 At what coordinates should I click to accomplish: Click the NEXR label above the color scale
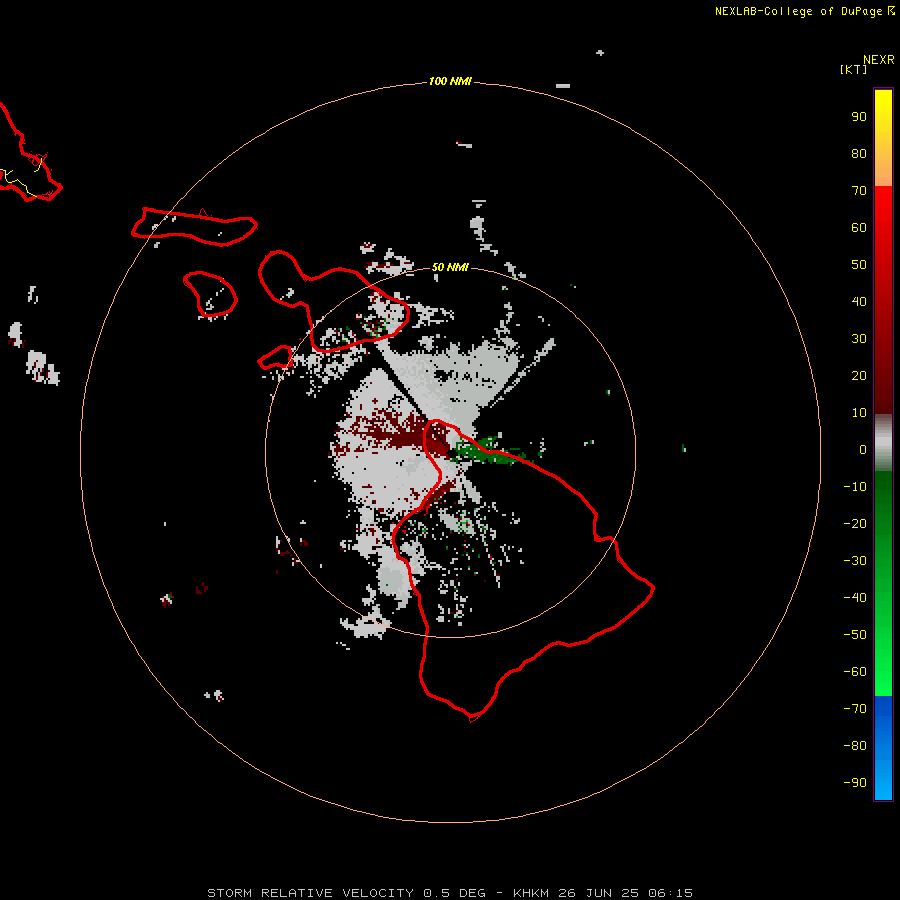click(x=879, y=60)
